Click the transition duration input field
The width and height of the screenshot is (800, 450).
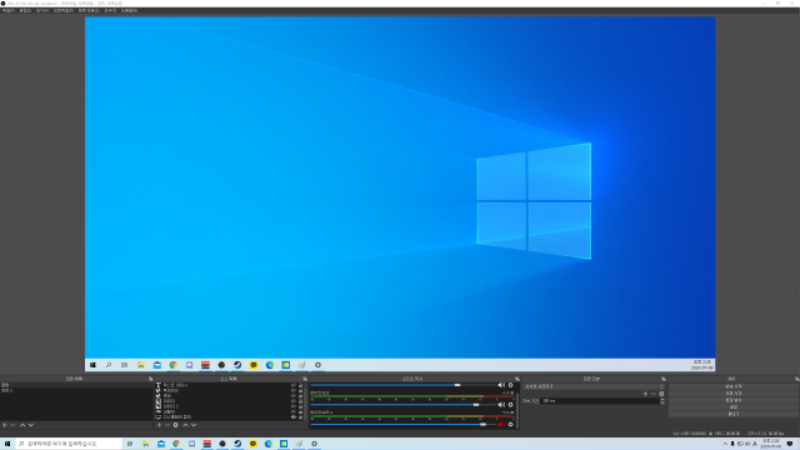click(599, 401)
